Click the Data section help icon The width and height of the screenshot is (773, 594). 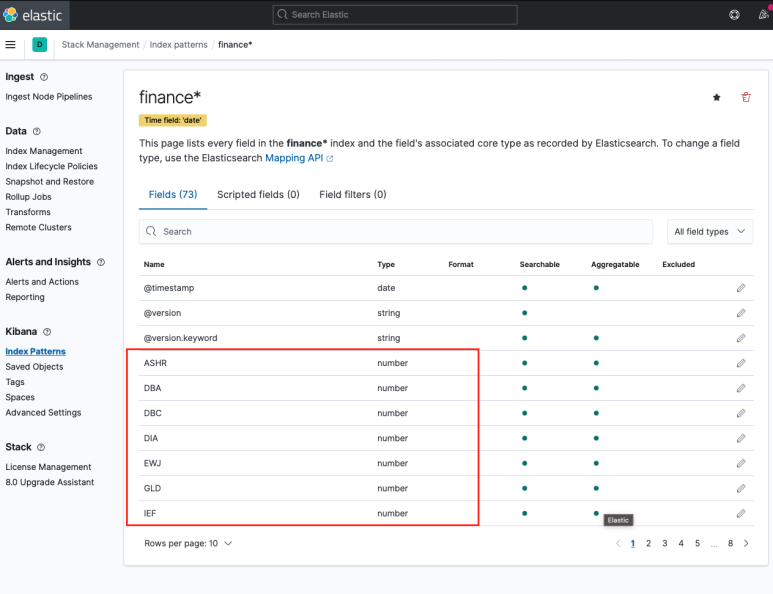click(x=36, y=131)
